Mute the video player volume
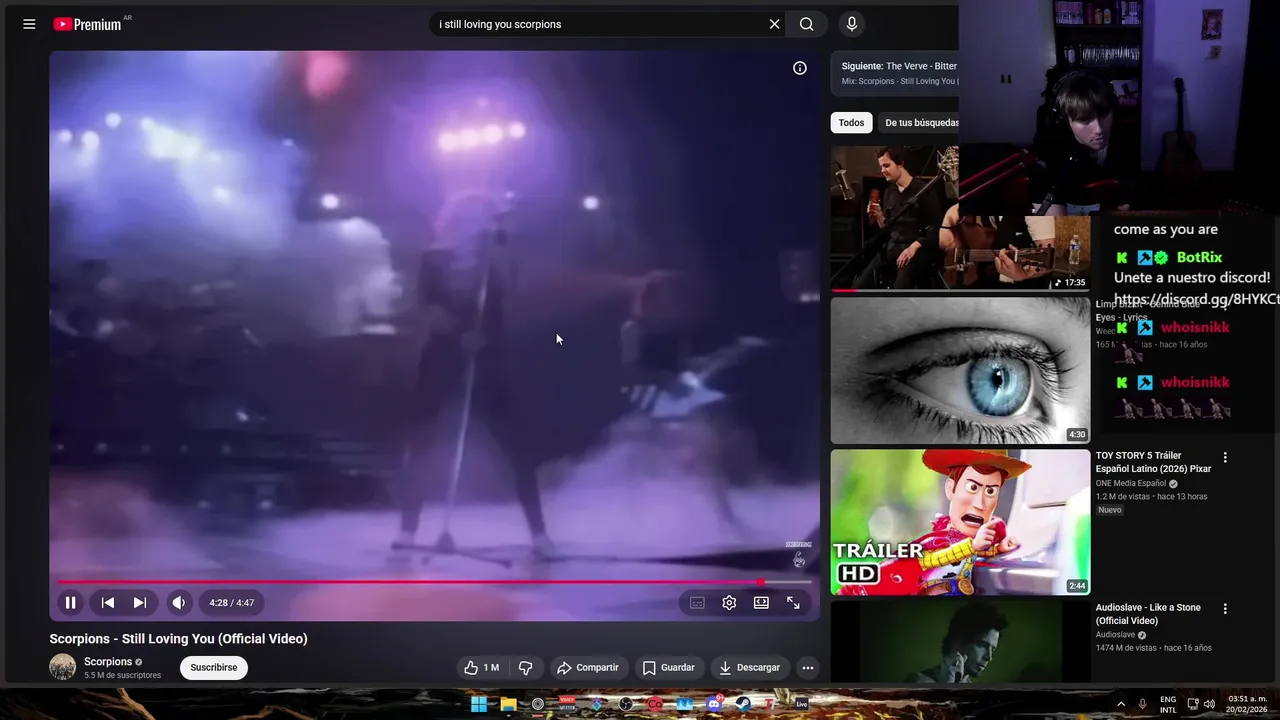The height and width of the screenshot is (720, 1280). click(179, 603)
